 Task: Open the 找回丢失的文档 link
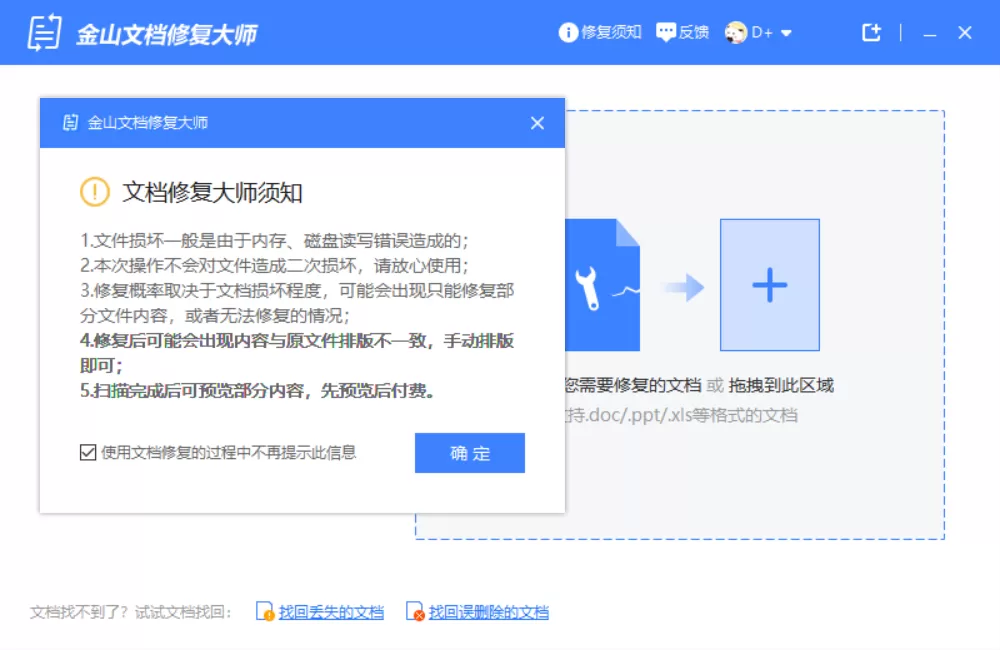(331, 612)
